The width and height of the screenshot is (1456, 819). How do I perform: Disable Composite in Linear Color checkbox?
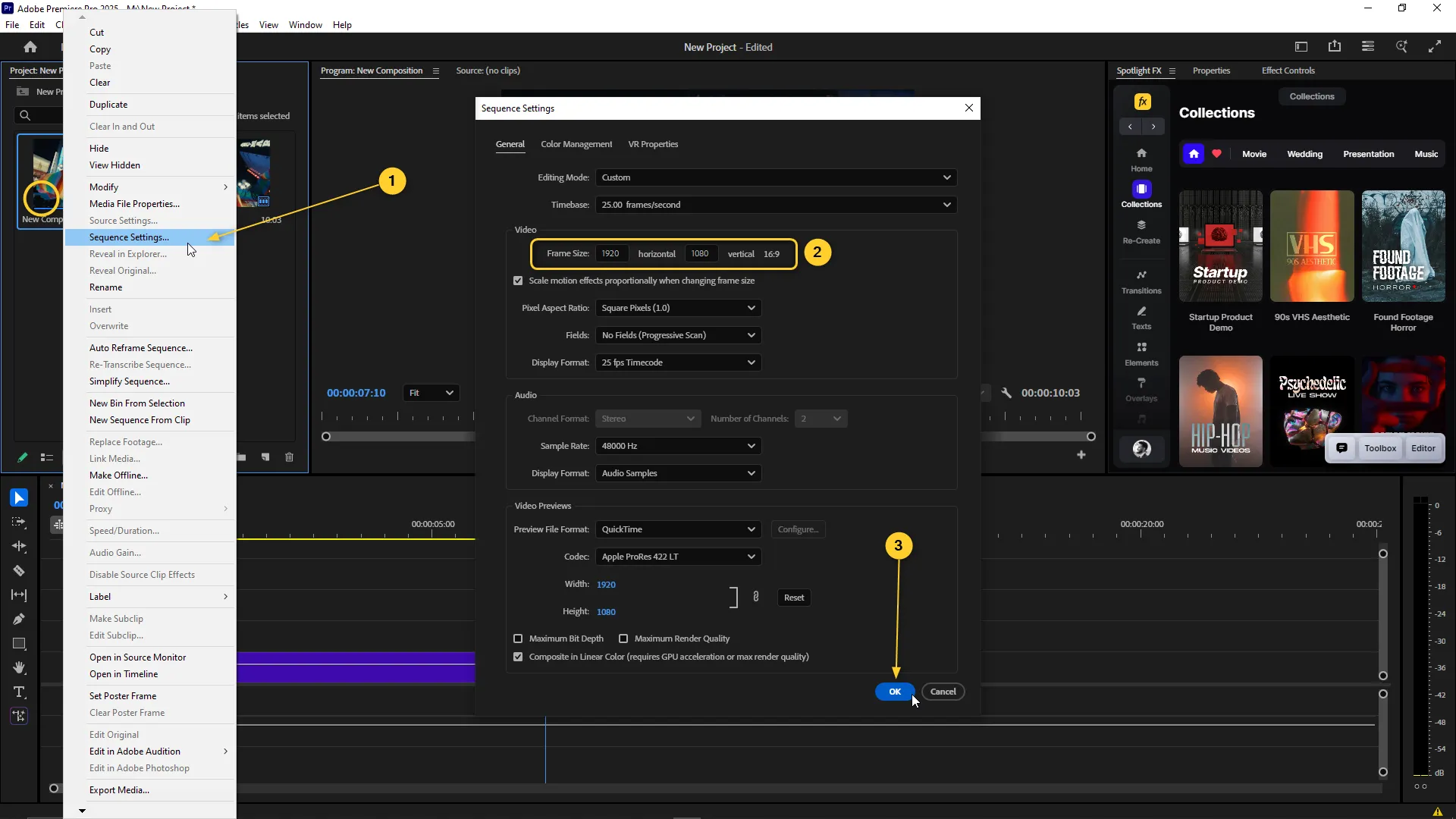(518, 657)
